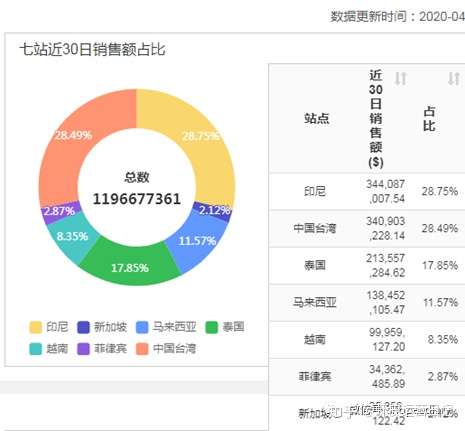The height and width of the screenshot is (431, 465).
Task: Click sales value 99,959,127.20
Action: pos(387,340)
